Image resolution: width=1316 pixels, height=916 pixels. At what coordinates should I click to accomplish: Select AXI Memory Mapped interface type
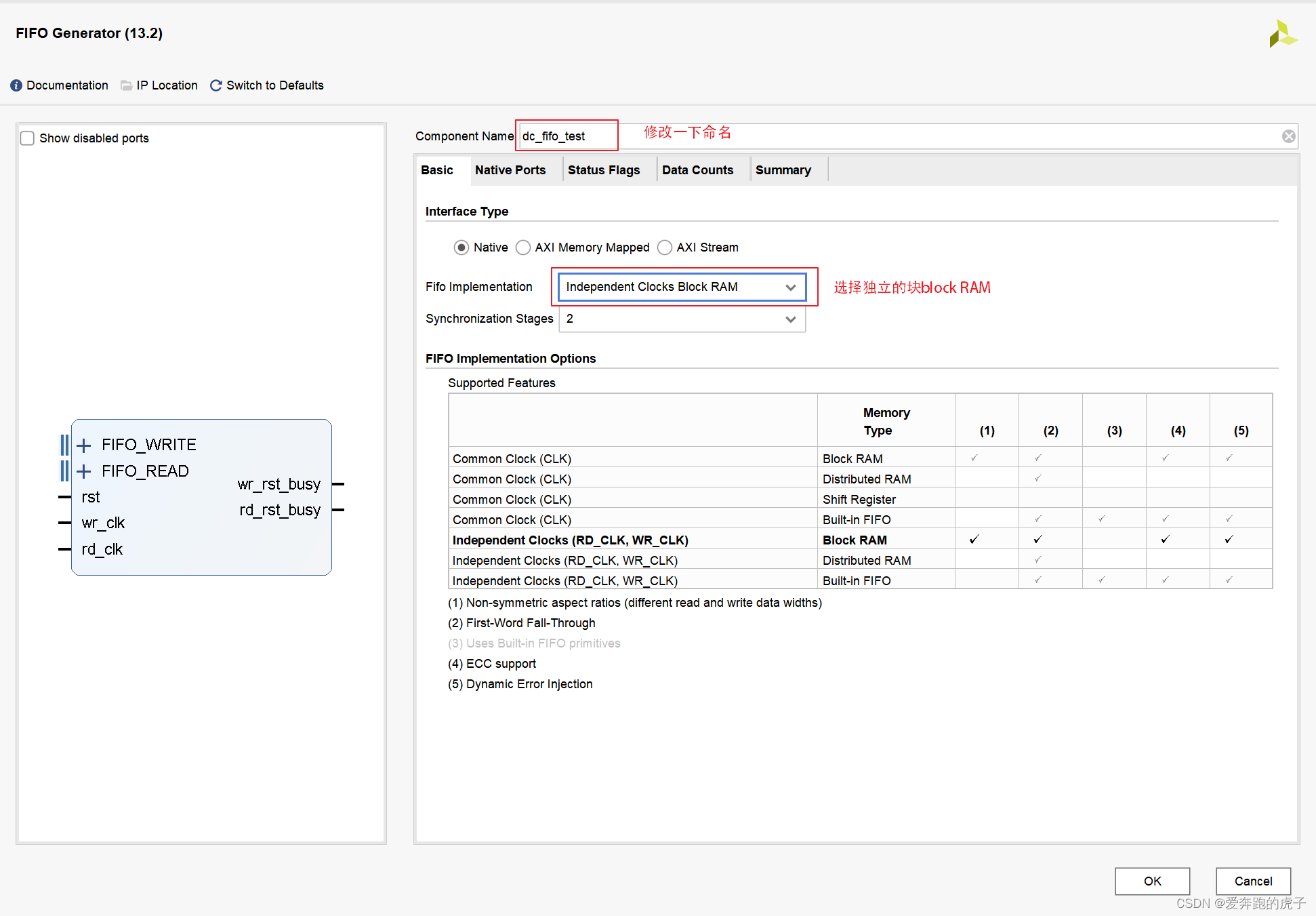pyautogui.click(x=523, y=247)
